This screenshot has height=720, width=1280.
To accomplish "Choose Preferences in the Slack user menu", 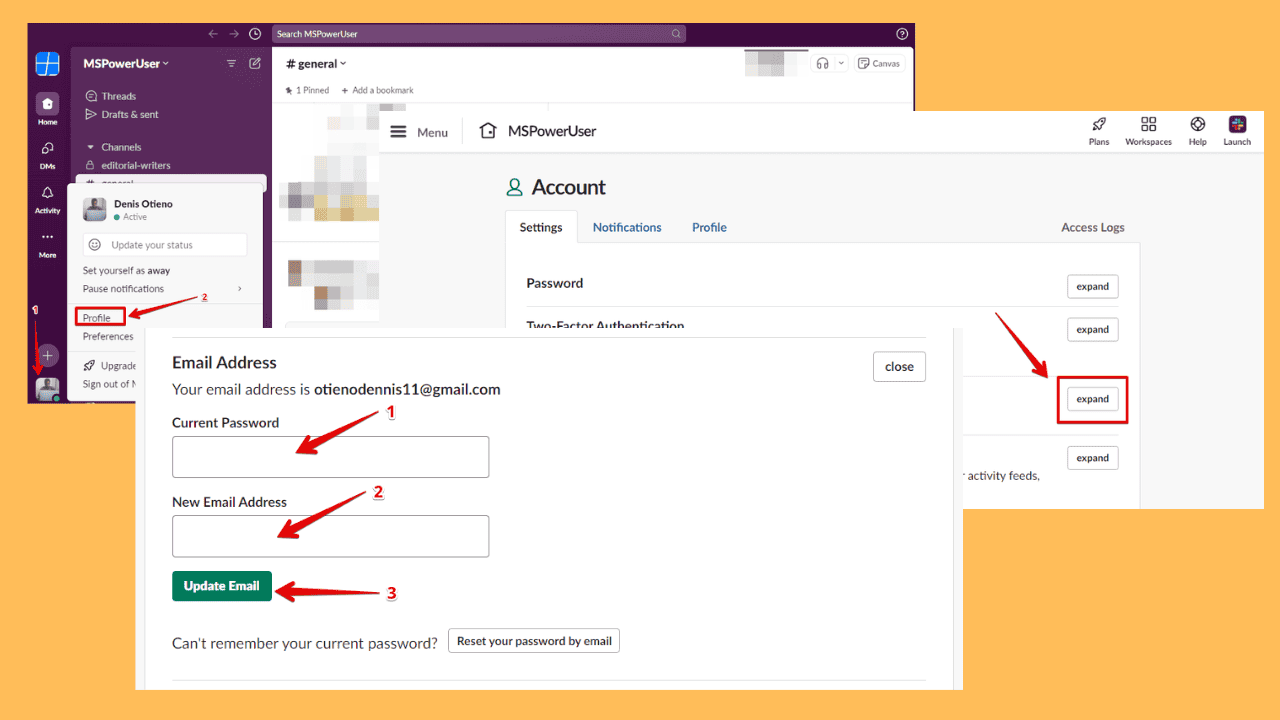I will [x=108, y=336].
